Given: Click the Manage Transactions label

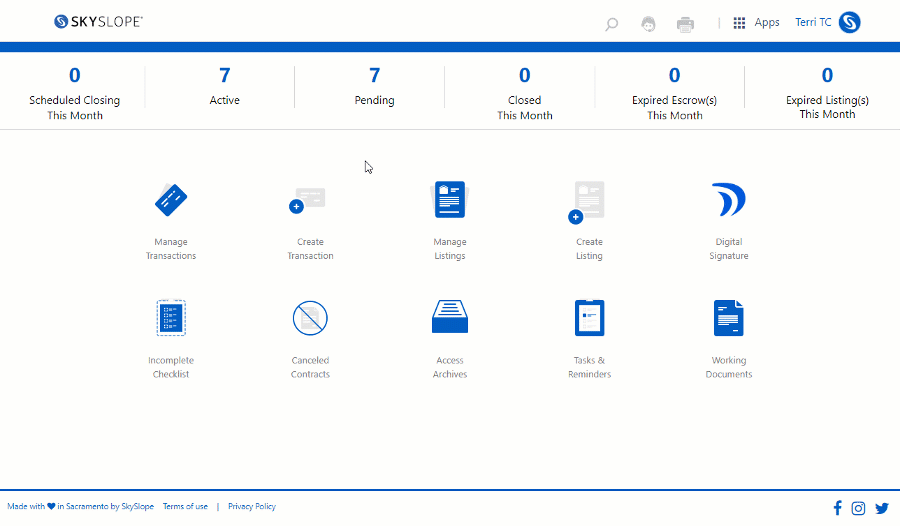Looking at the screenshot, I should pyautogui.click(x=171, y=249).
